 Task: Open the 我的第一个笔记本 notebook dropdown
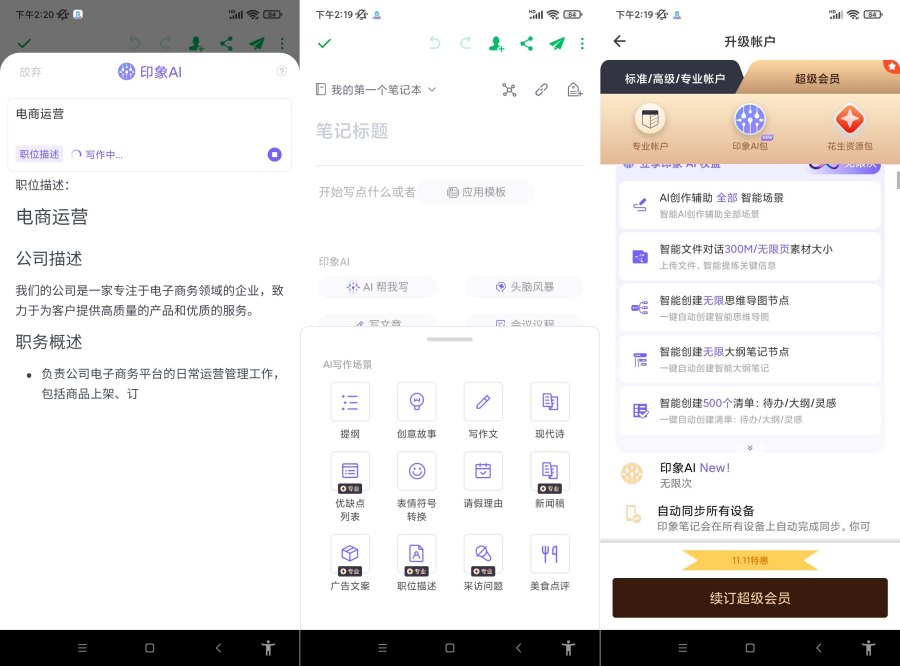point(376,89)
